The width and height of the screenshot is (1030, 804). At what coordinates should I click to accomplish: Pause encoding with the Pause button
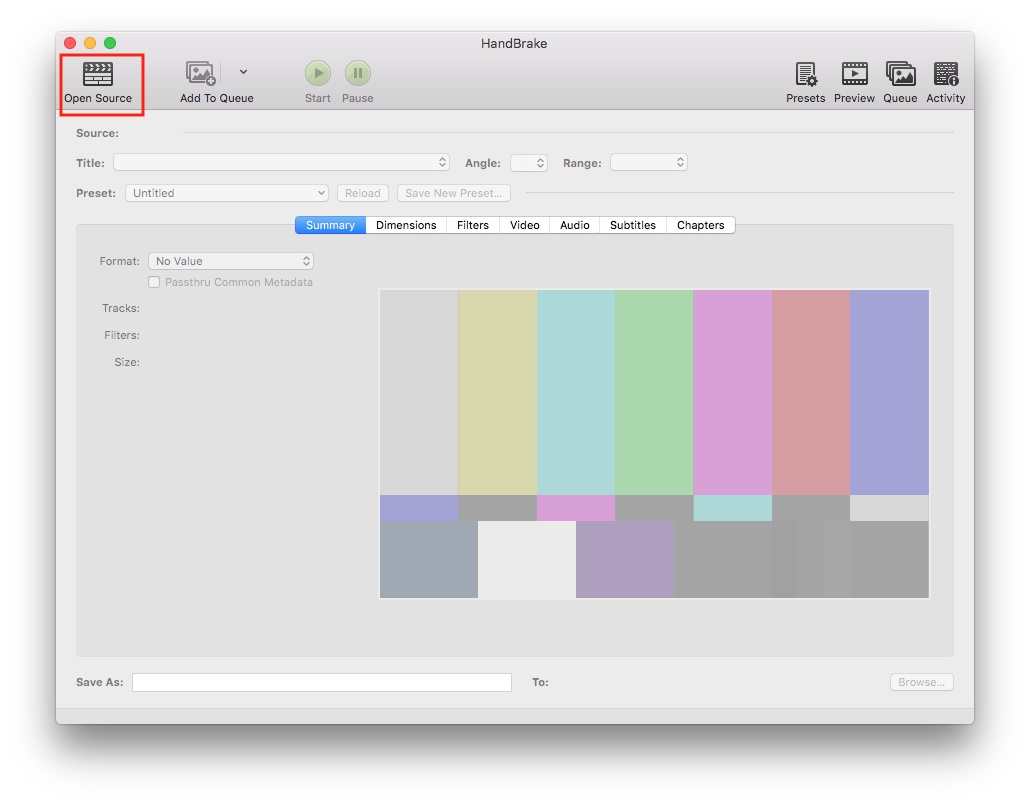[358, 73]
